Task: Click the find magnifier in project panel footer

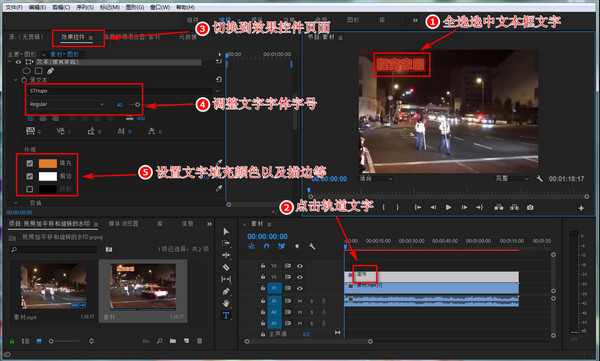Action: click(x=160, y=341)
